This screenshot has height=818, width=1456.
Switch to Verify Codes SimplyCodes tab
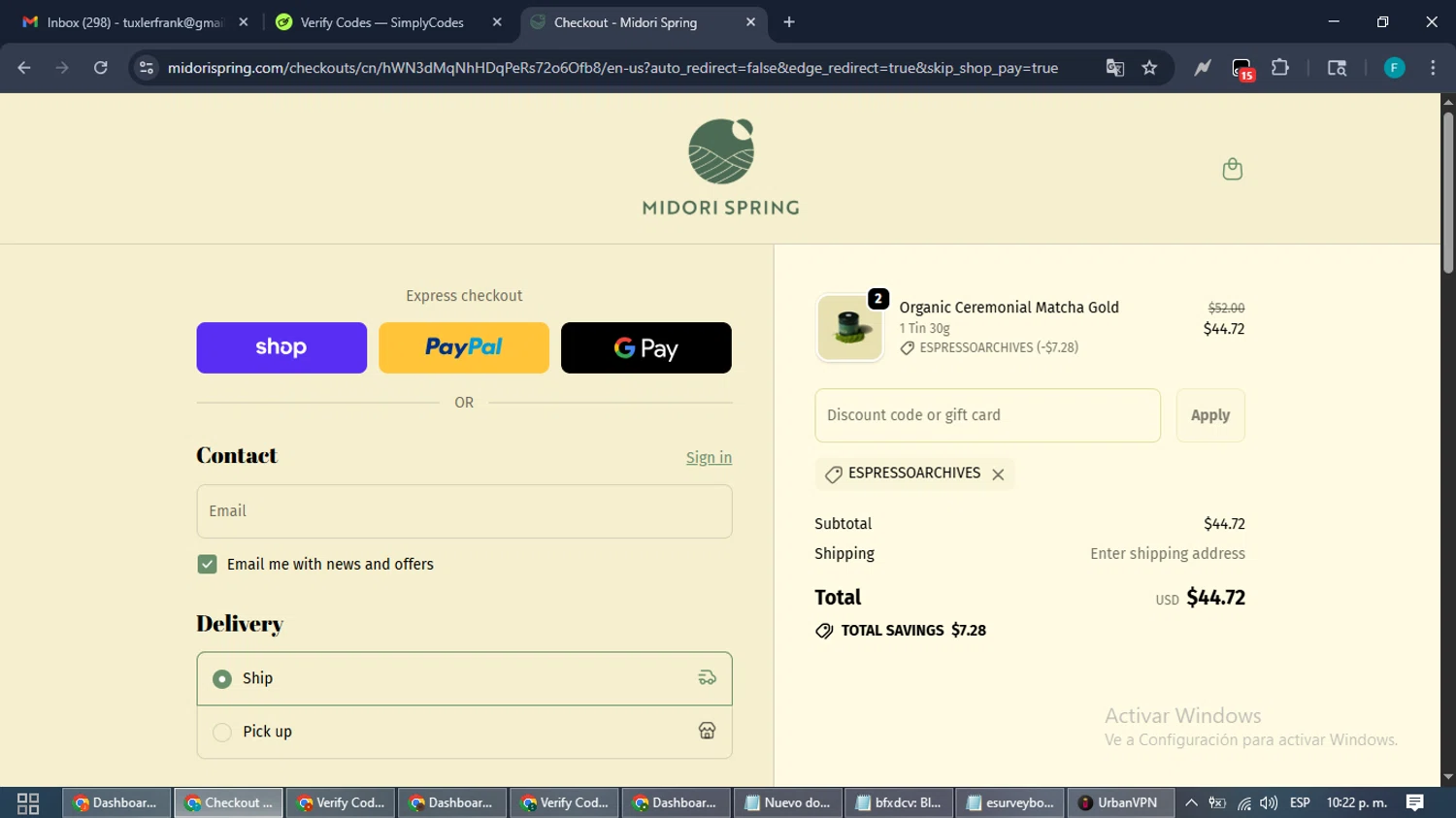tap(388, 22)
